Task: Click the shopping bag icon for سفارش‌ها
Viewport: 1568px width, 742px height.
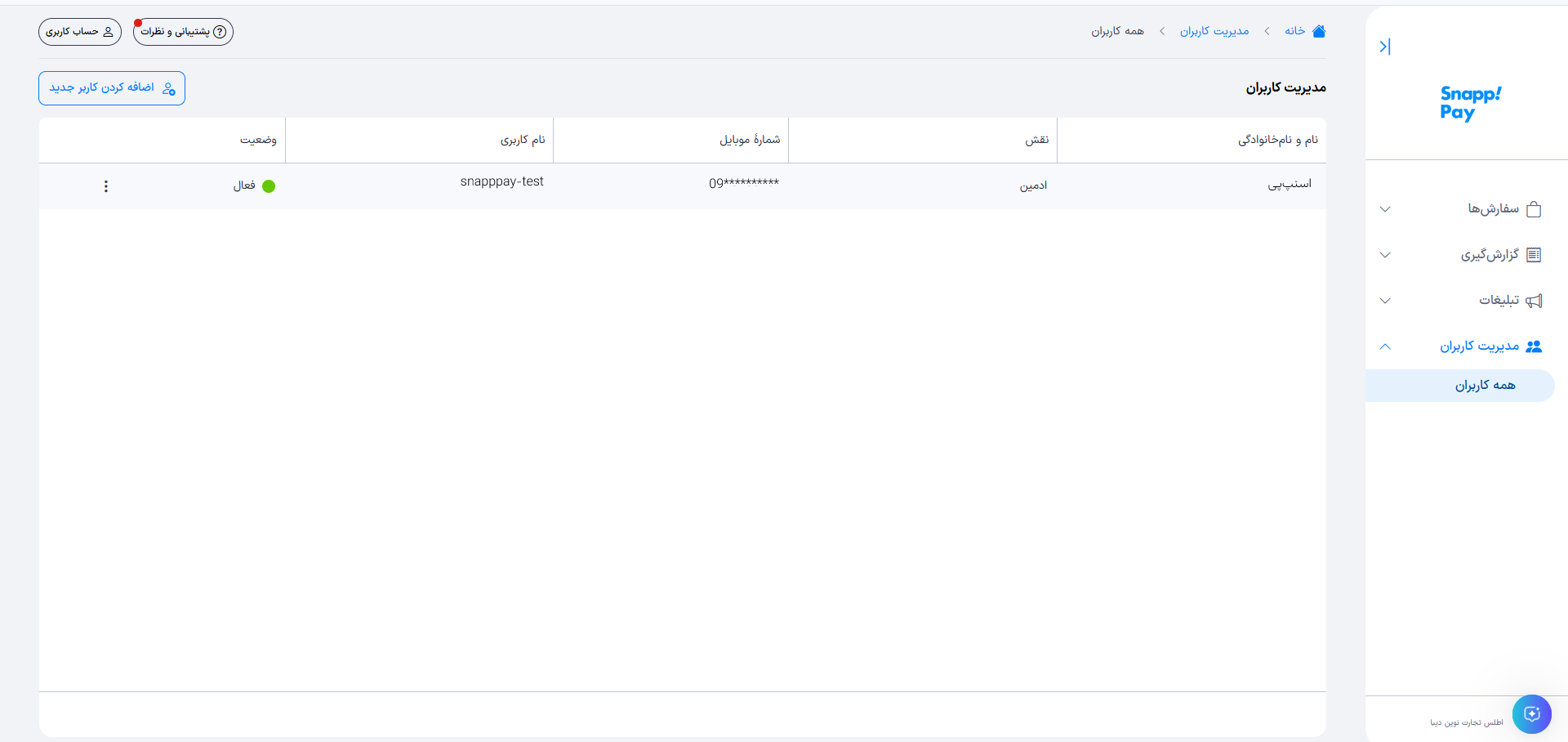Action: coord(1534,209)
